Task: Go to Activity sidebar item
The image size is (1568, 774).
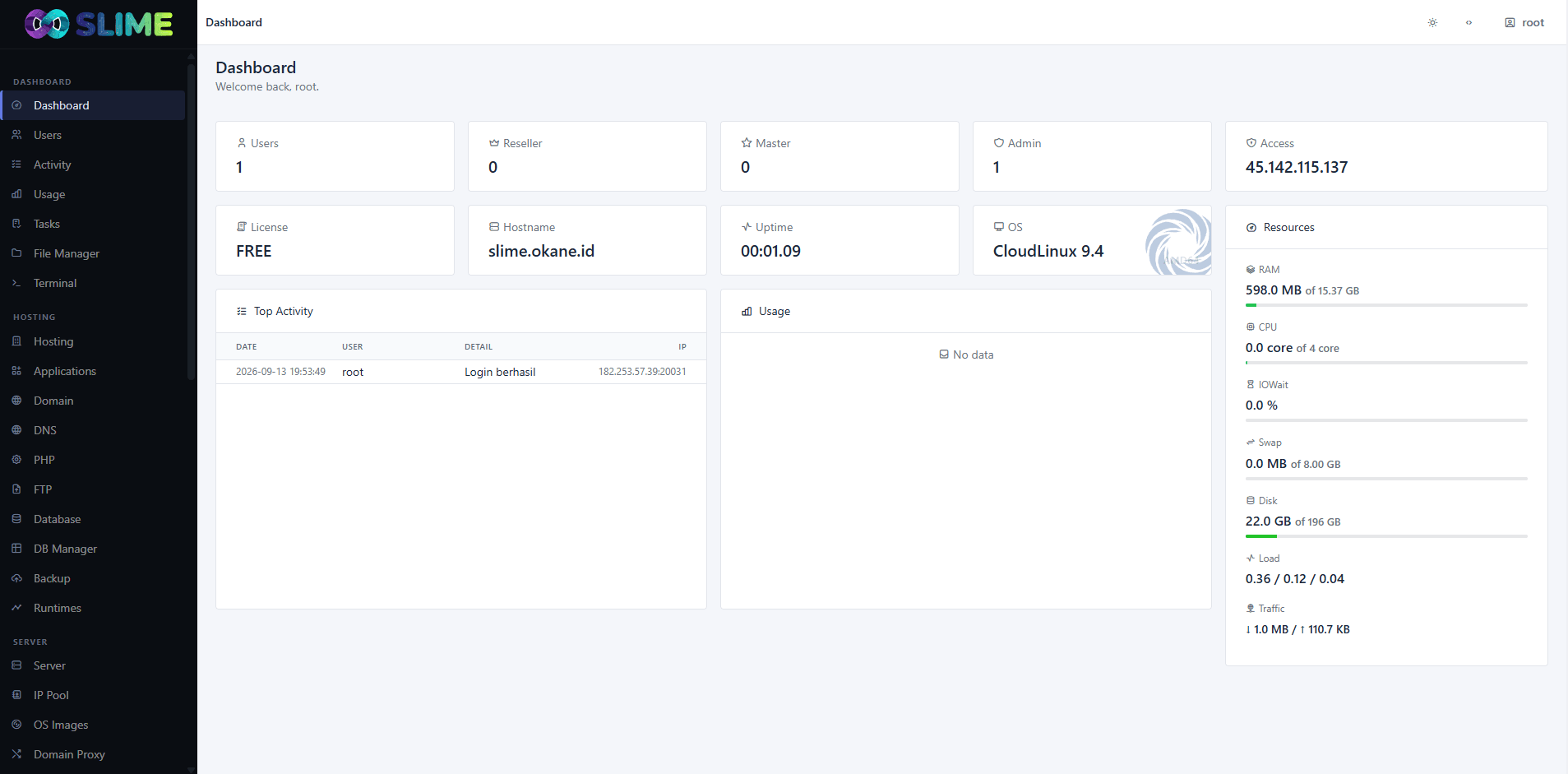Action: pos(93,165)
